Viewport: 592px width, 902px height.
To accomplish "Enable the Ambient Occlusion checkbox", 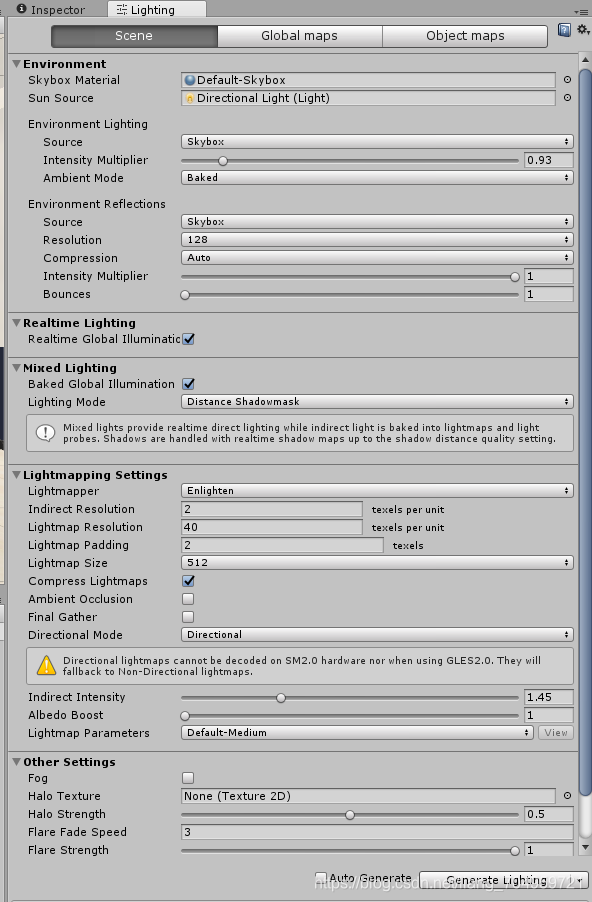I will tap(188, 599).
